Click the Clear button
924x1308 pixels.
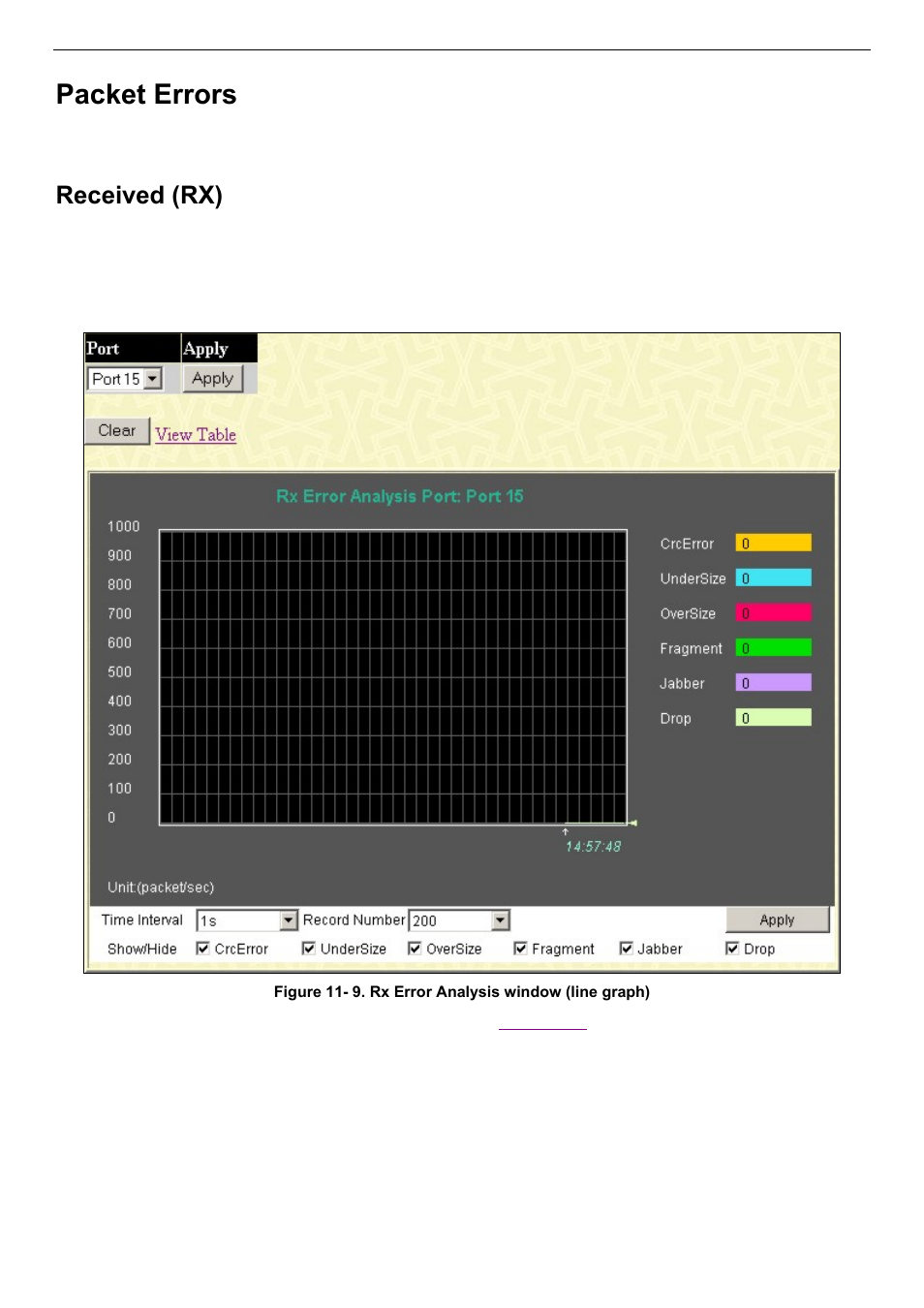point(117,430)
